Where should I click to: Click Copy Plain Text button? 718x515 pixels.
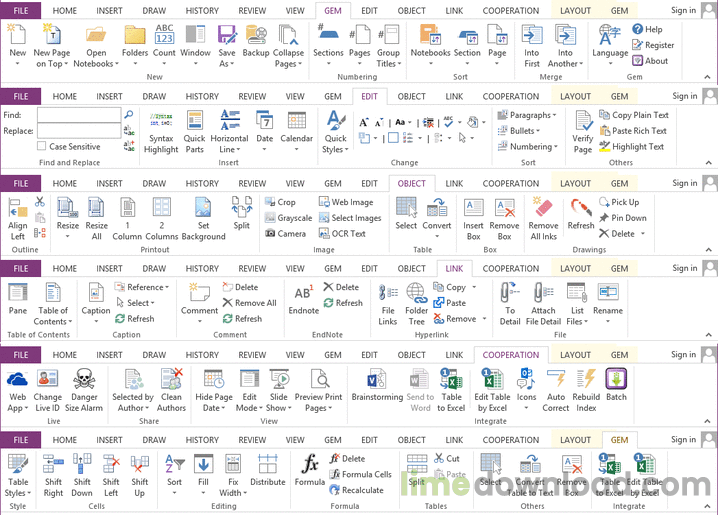click(x=634, y=115)
